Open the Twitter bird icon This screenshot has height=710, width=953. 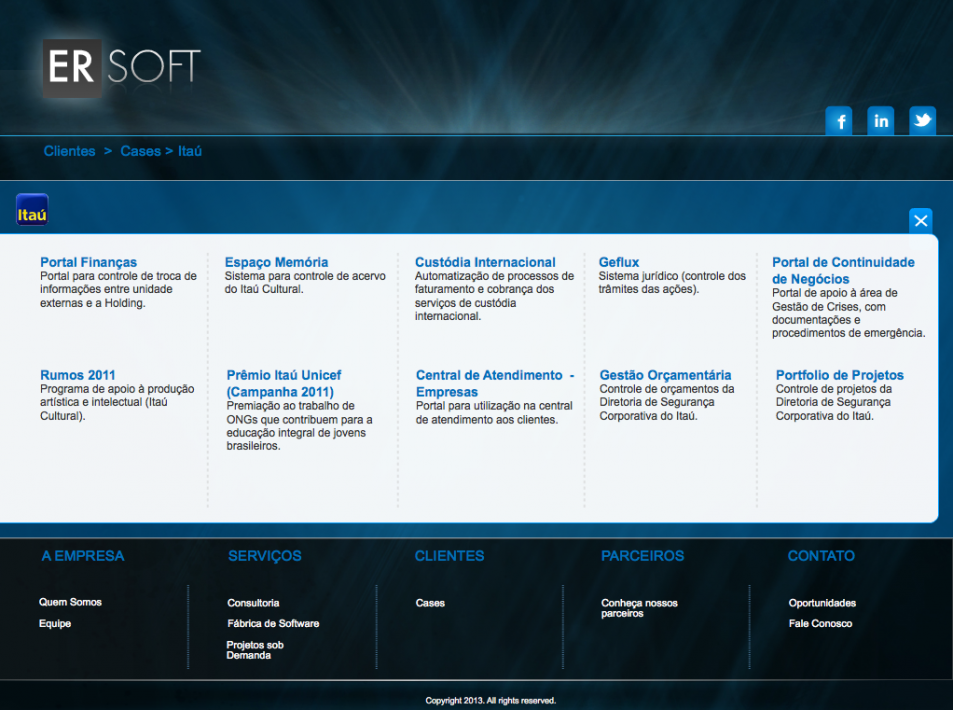(x=923, y=120)
